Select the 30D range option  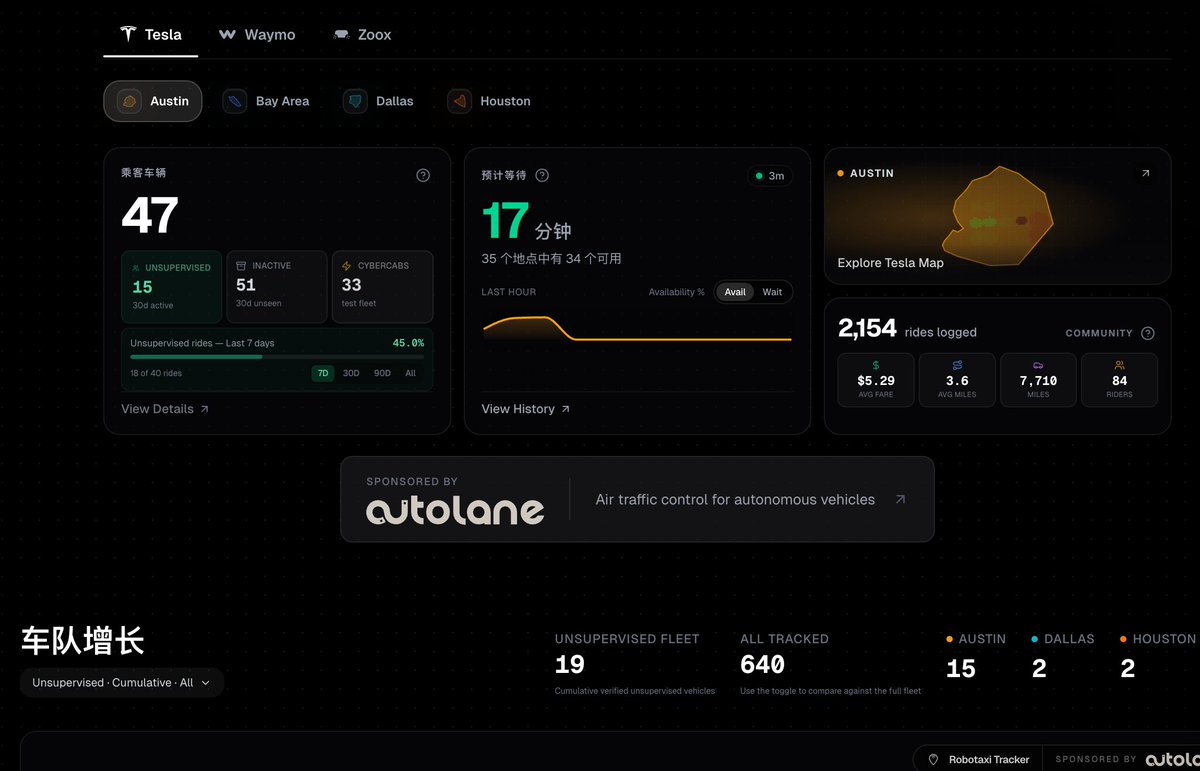tap(351, 373)
